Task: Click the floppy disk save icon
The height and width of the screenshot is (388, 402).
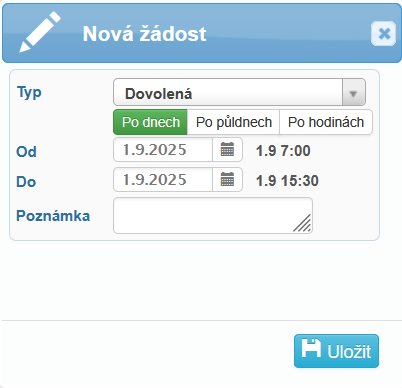Action: pos(311,349)
